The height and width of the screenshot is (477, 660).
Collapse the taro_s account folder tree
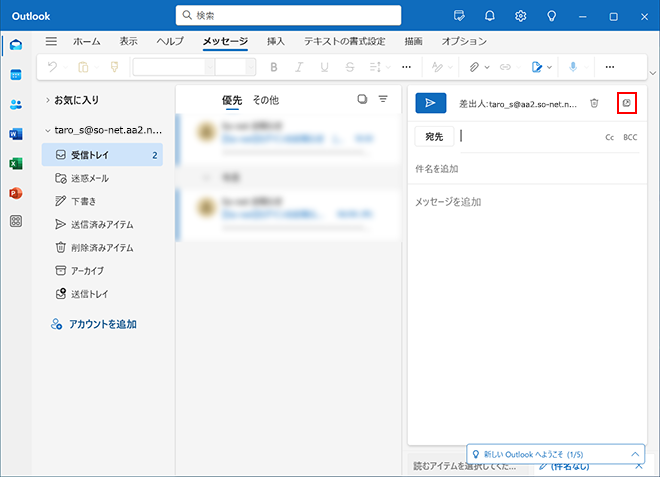(x=47, y=131)
